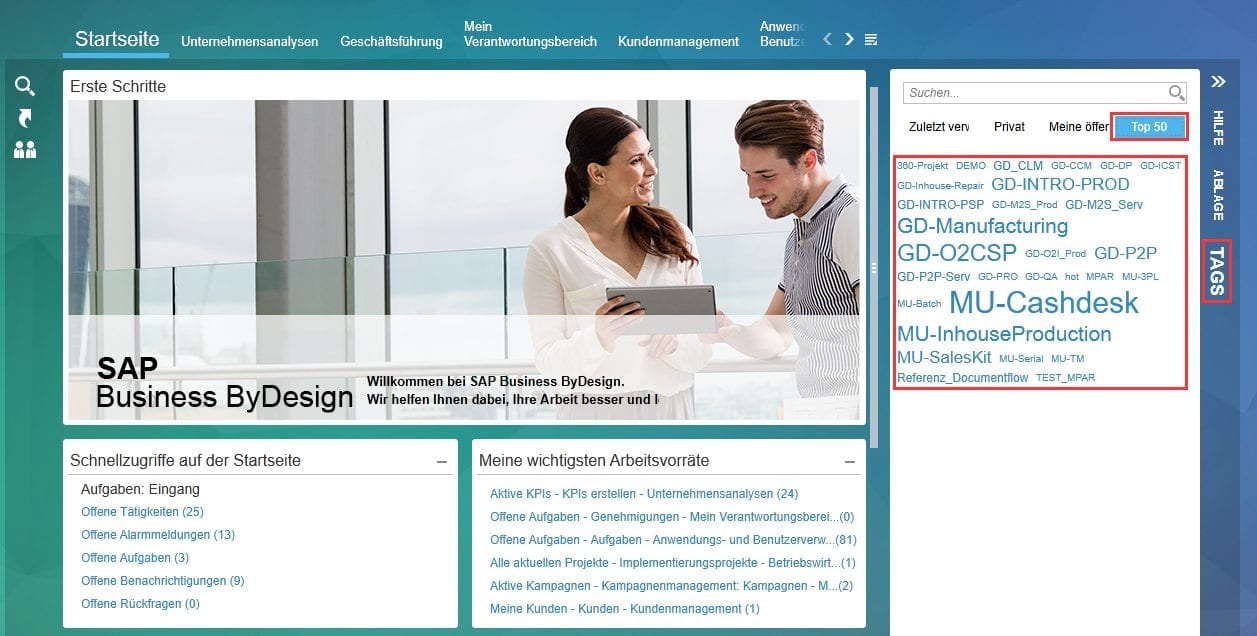Select the TAGS side panel tab
The height and width of the screenshot is (636, 1257).
click(1217, 271)
